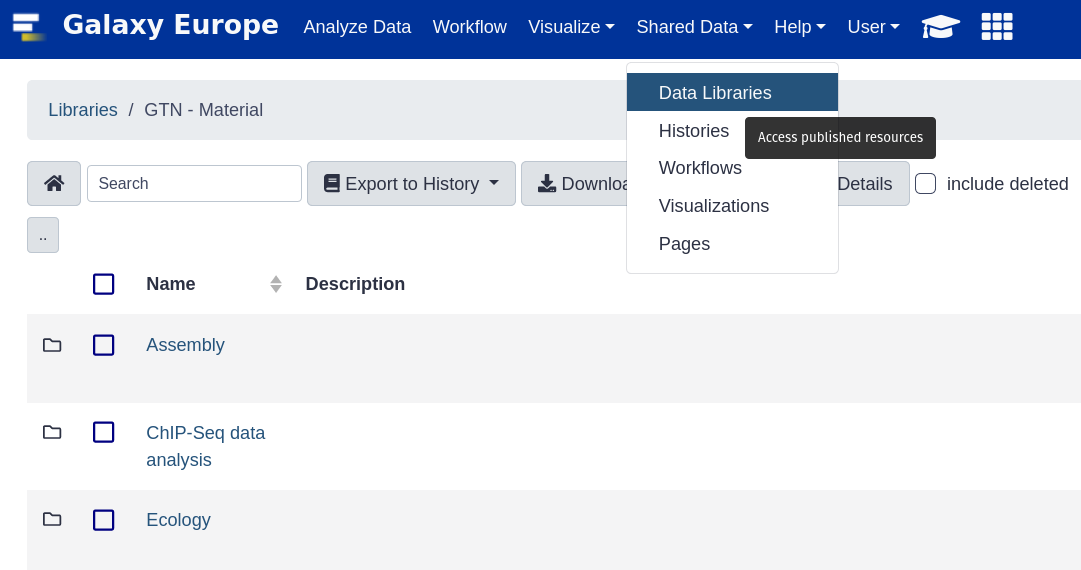
Task: Focus the Search input field
Action: click(194, 183)
